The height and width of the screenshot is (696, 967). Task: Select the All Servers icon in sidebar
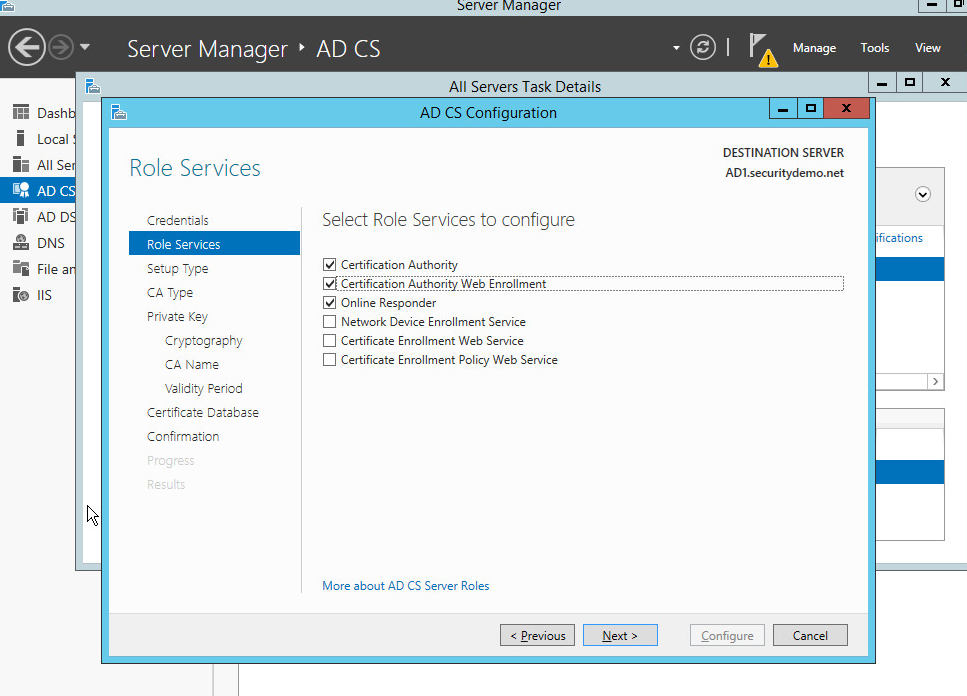tap(21, 165)
